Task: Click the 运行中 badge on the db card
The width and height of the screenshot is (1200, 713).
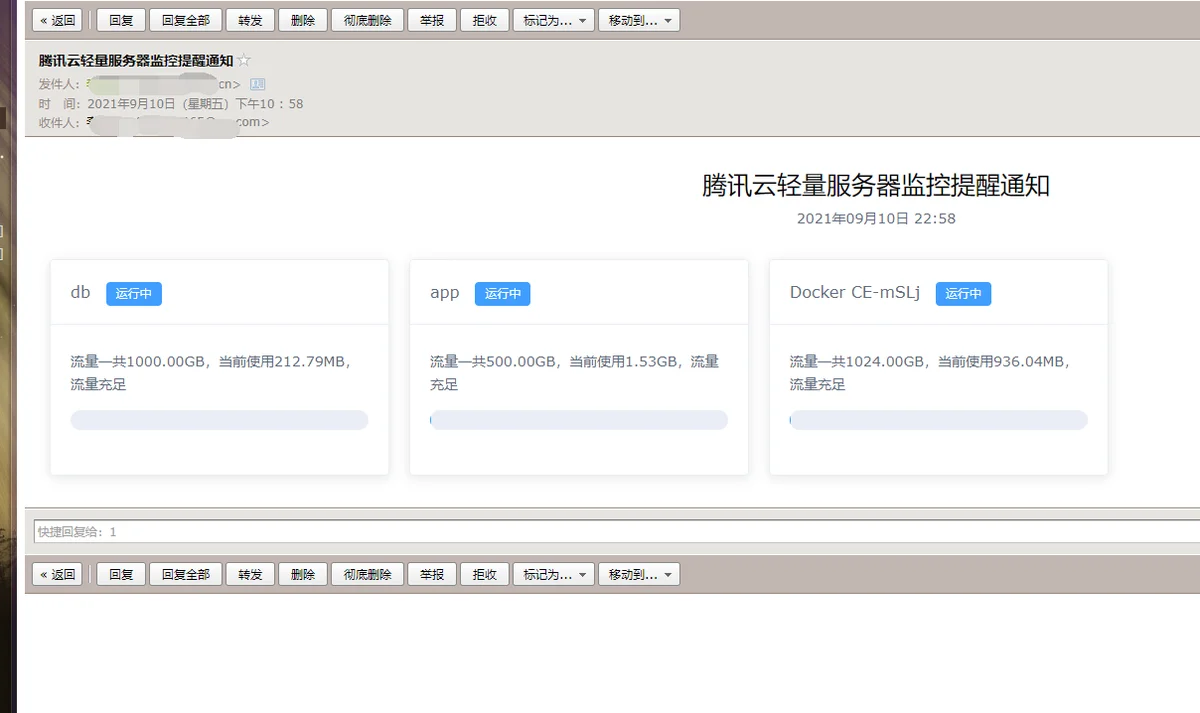Action: point(134,293)
